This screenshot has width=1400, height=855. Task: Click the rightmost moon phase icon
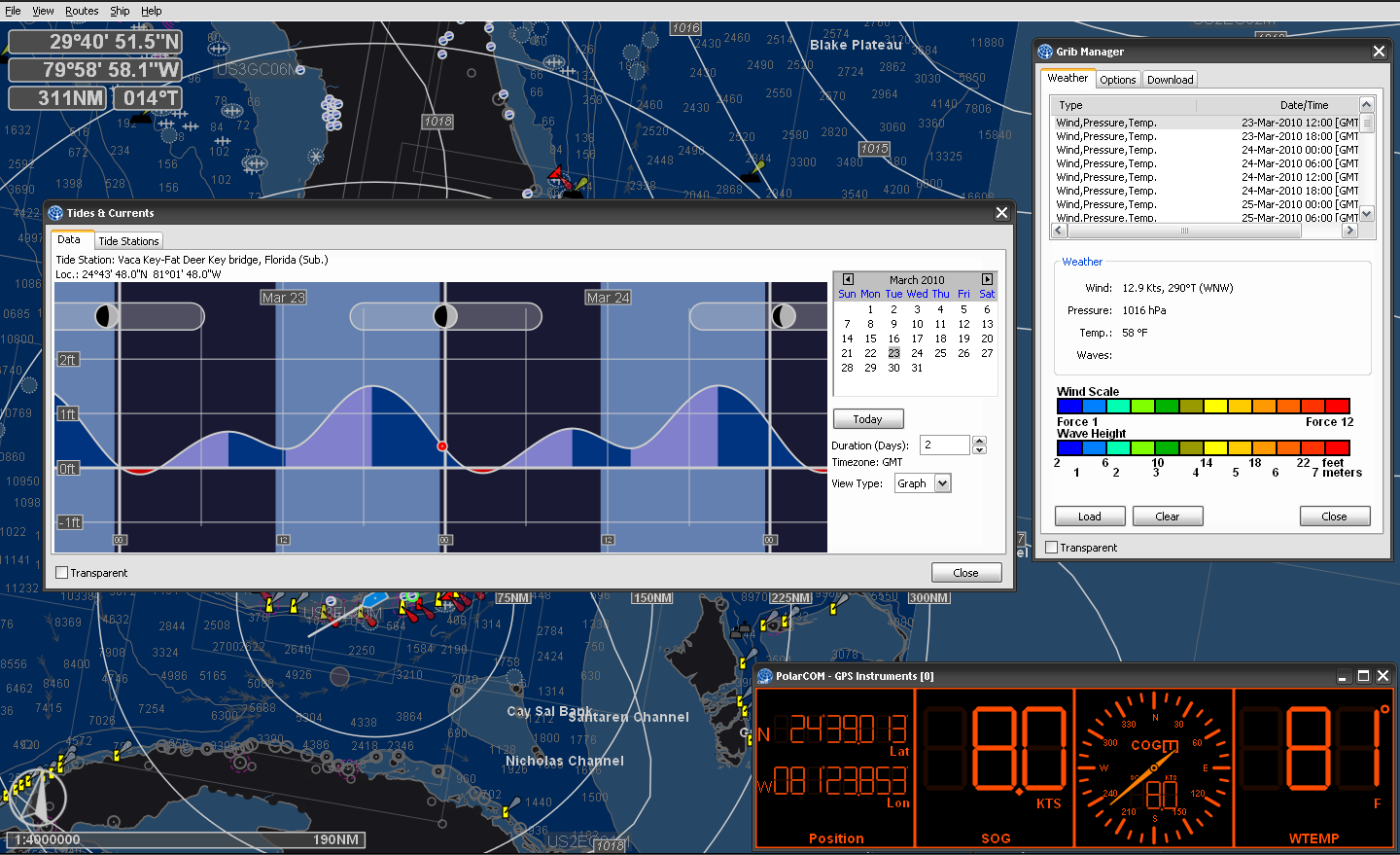tap(784, 315)
